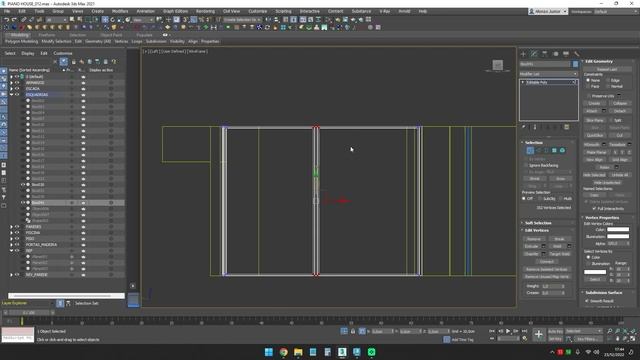Click the Set Key large plus button
The image size is (640, 360).
(x=538, y=335)
